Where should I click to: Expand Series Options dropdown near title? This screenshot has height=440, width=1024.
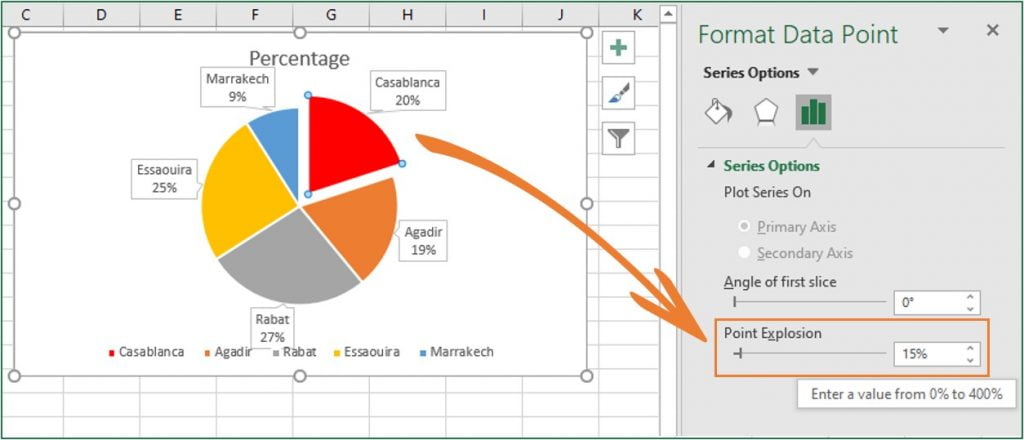tap(812, 72)
